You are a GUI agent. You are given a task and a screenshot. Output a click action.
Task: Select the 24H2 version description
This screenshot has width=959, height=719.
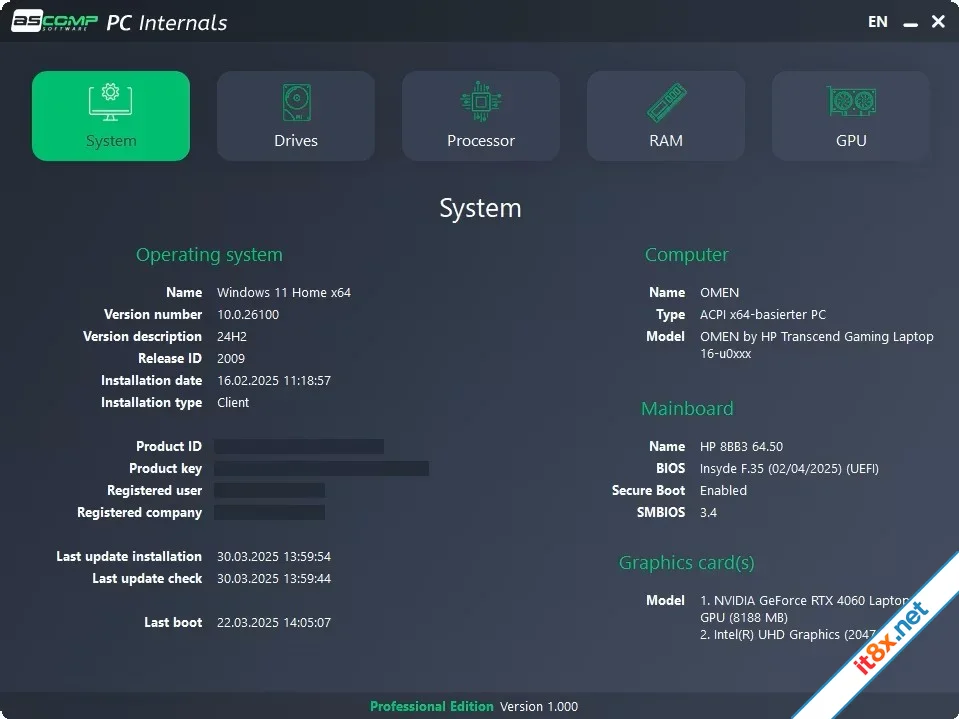(232, 336)
